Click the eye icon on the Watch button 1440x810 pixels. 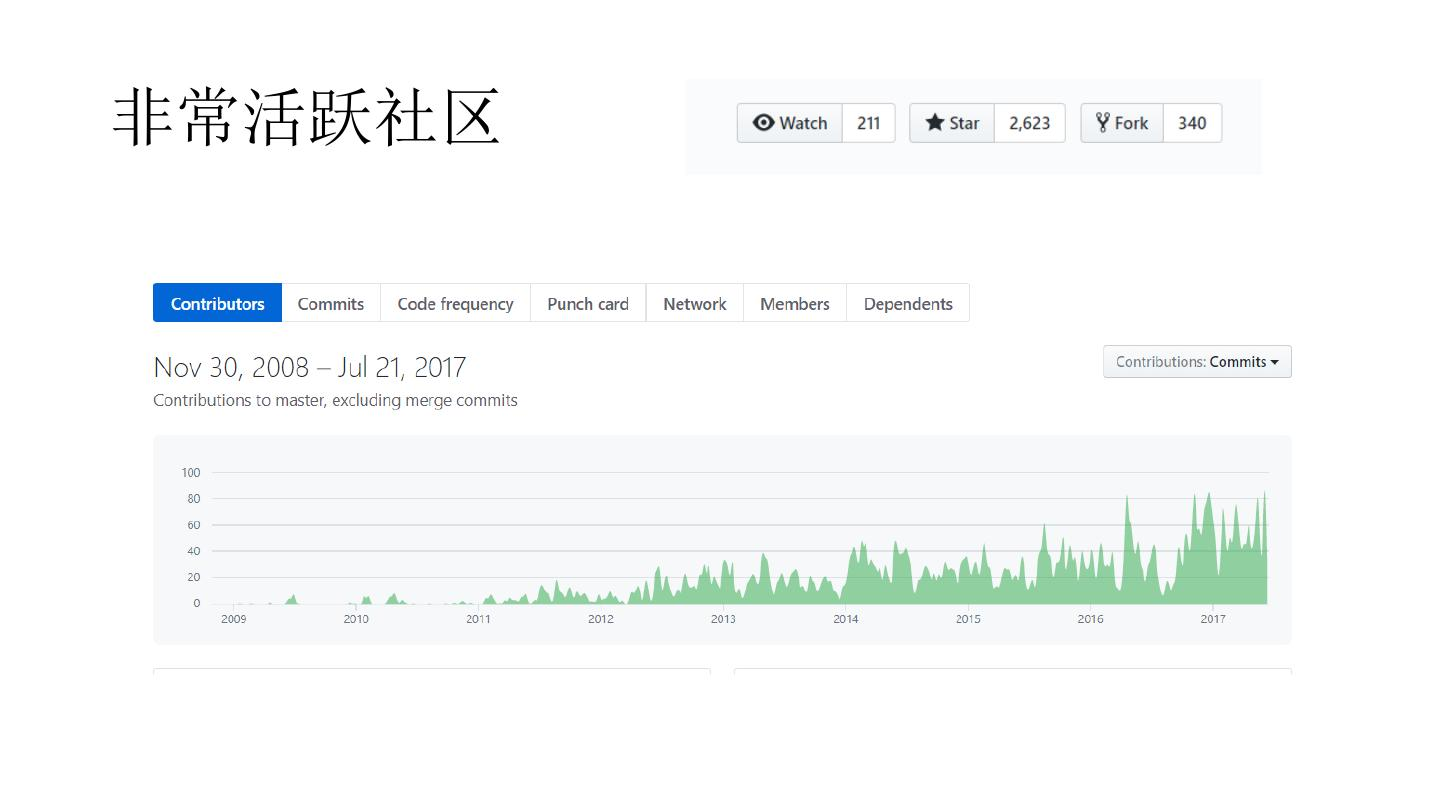coord(766,122)
